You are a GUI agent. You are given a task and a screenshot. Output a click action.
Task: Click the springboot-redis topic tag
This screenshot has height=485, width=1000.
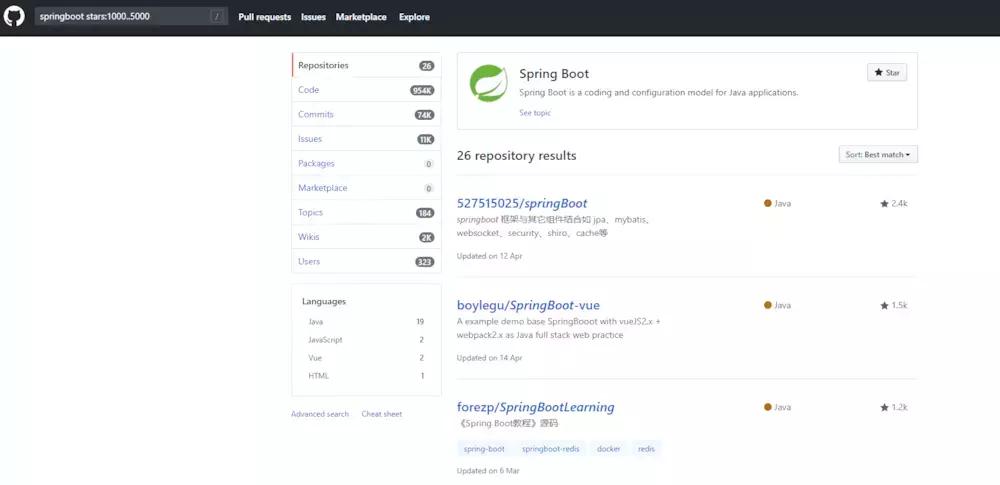click(550, 449)
